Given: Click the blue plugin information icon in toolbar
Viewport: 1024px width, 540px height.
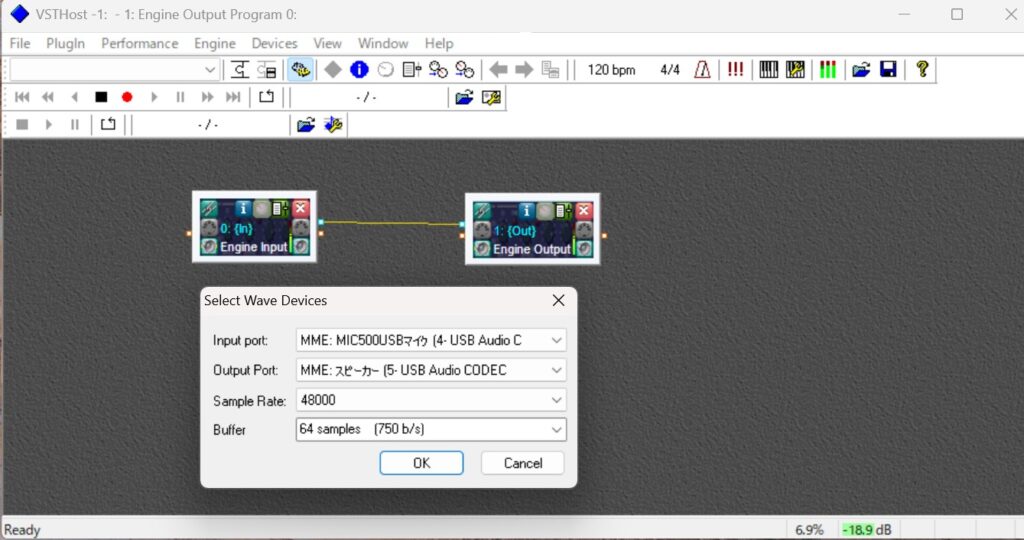Looking at the screenshot, I should coord(359,70).
